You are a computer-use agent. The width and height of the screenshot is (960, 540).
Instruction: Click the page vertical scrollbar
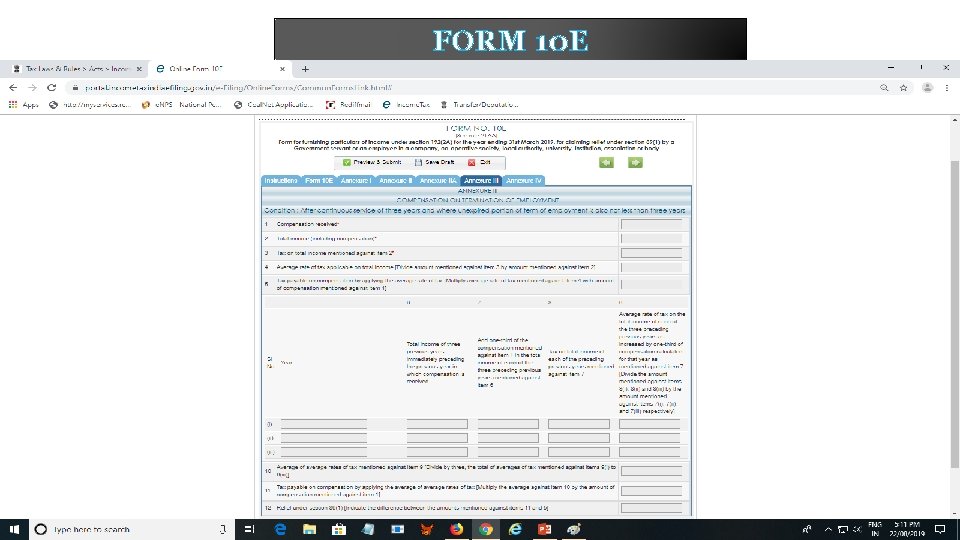coord(954,314)
